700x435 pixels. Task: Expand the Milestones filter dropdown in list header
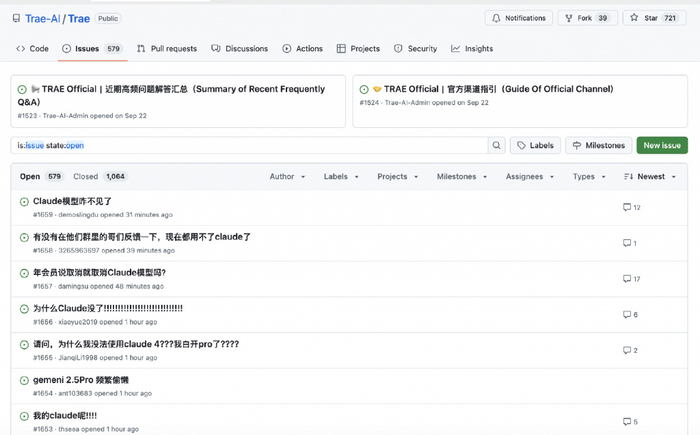[x=462, y=176]
